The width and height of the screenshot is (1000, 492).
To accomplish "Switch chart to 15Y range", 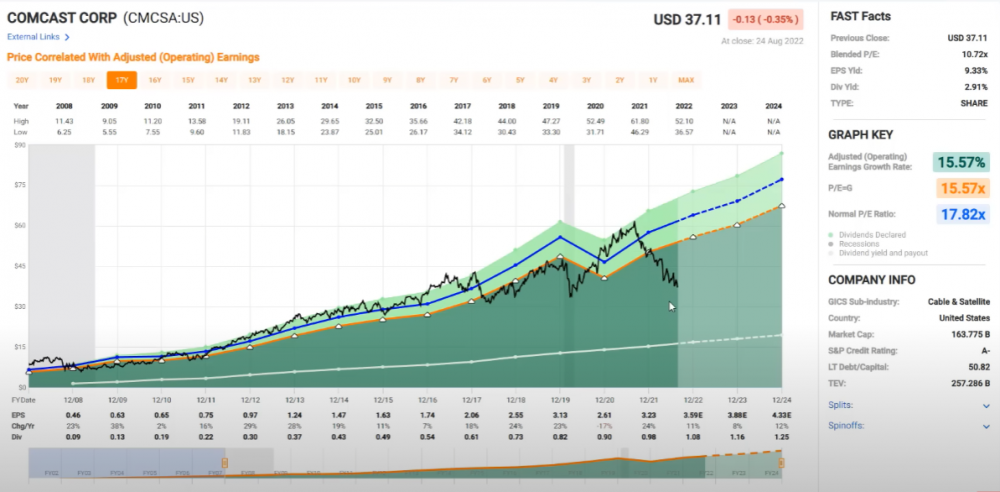I will (x=188, y=80).
